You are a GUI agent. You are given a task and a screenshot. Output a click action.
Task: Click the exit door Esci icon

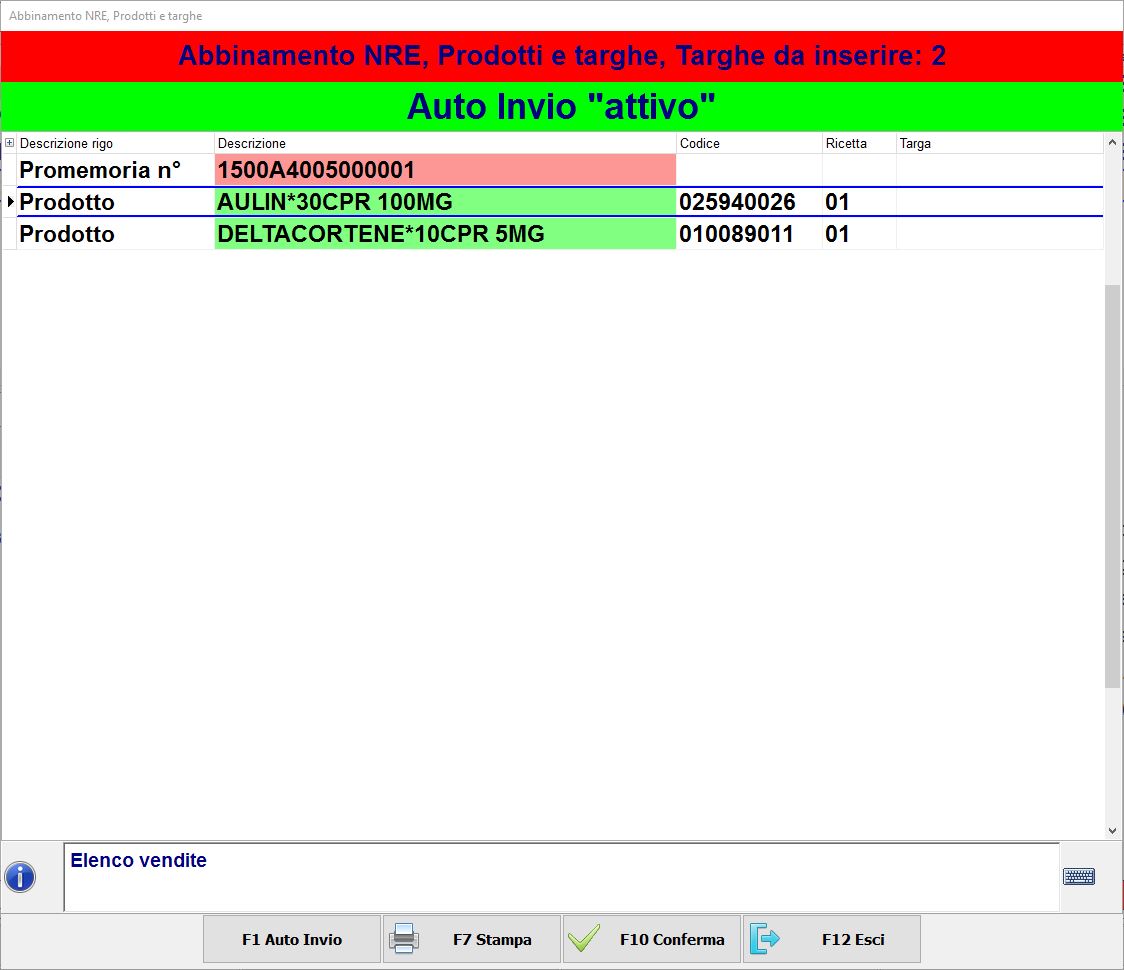763,939
